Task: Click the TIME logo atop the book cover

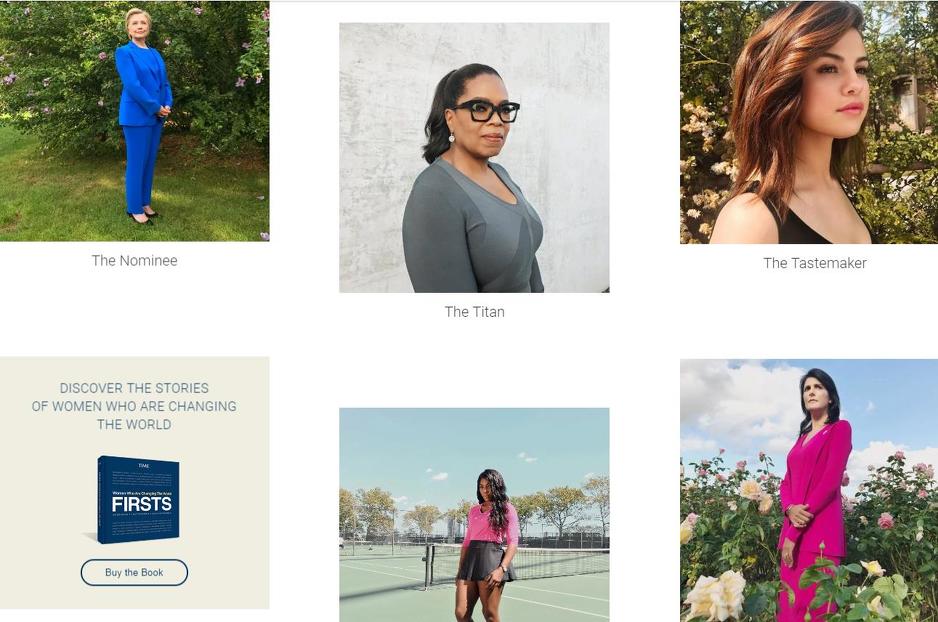Action: pos(144,465)
